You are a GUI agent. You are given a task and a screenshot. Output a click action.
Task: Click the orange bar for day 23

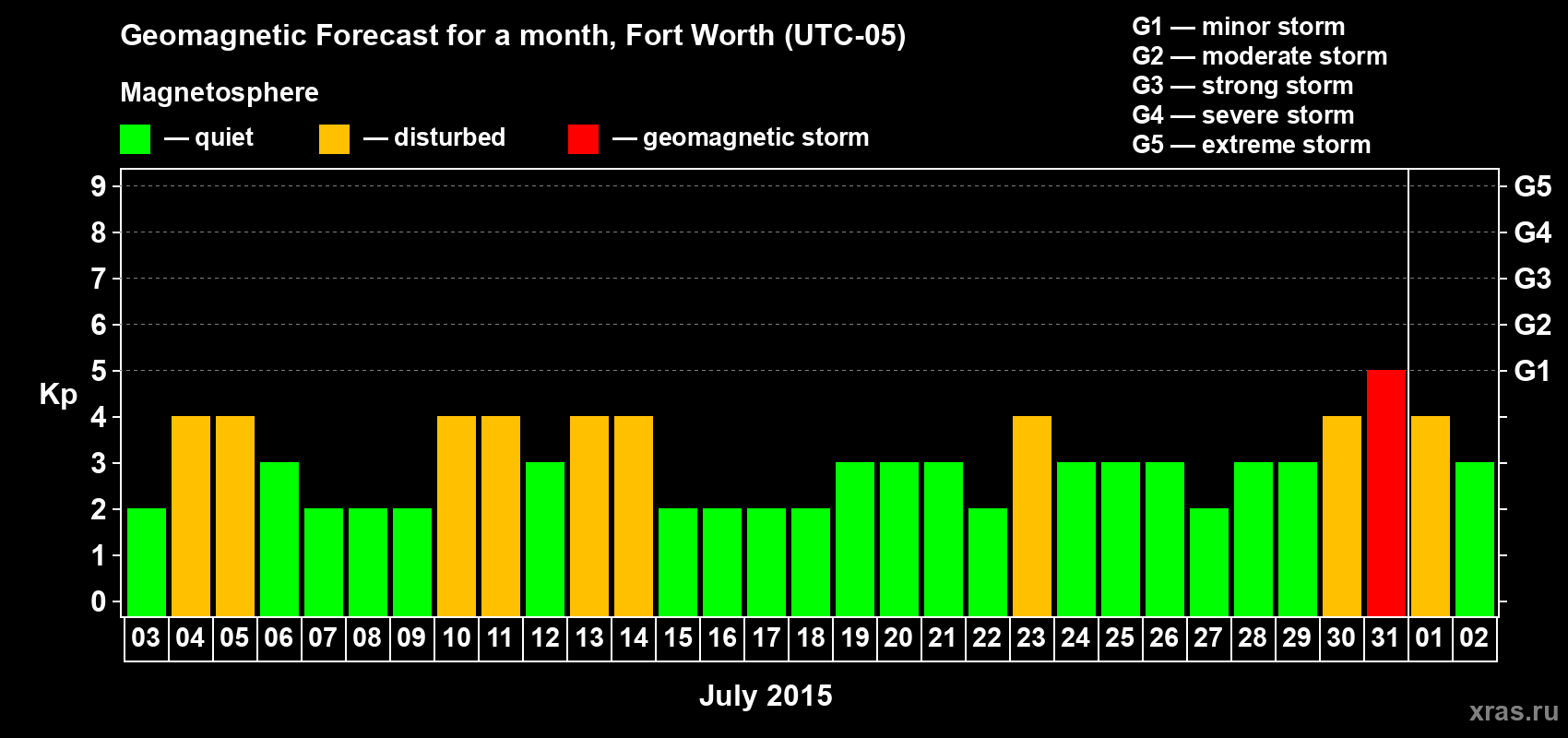1032,516
